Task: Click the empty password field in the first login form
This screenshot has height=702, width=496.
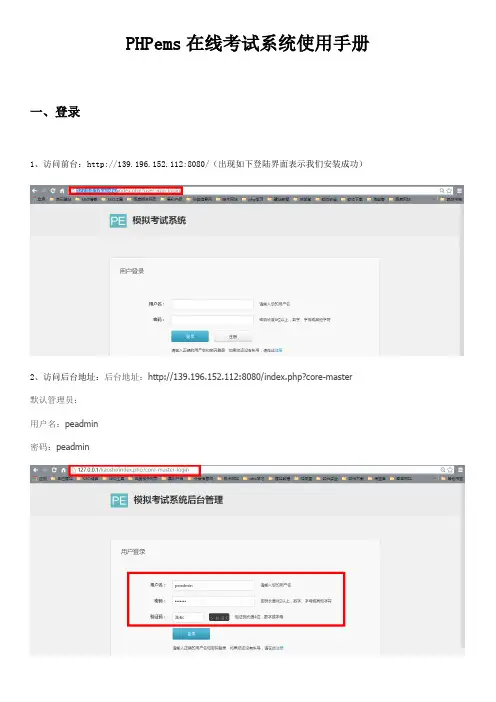Action: (x=213, y=320)
